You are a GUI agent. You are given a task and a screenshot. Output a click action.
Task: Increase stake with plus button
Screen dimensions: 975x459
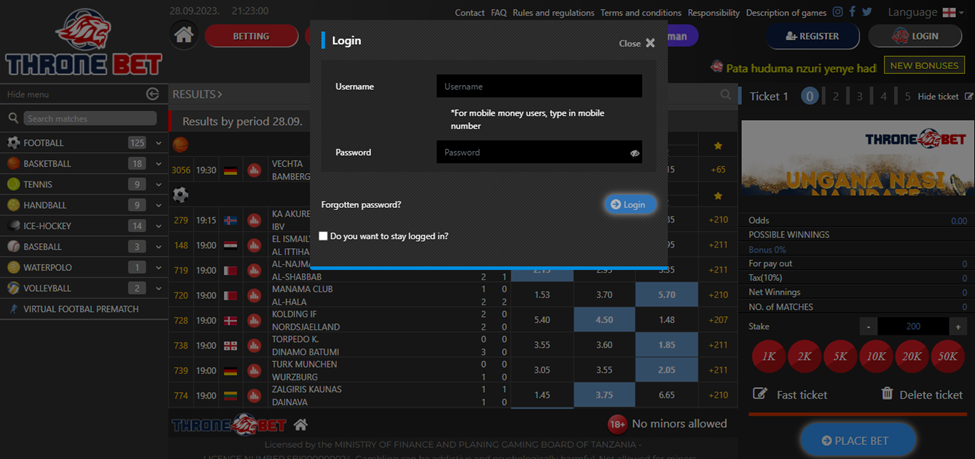tap(958, 326)
